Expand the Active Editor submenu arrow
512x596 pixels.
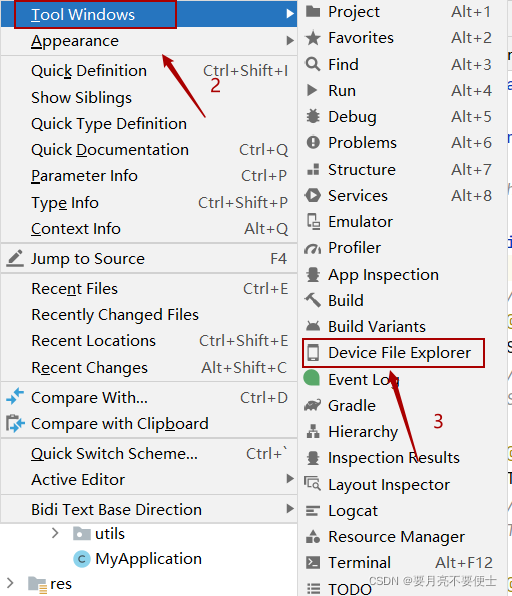[290, 479]
